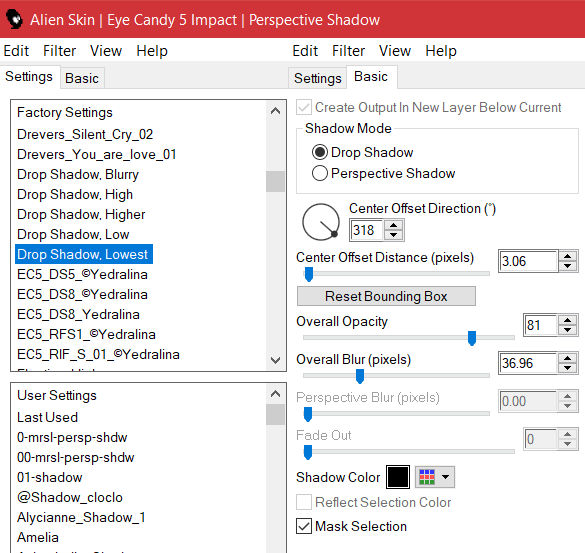
Task: Select user preset 0-mrsl-persp-shdw
Action: coord(72,437)
